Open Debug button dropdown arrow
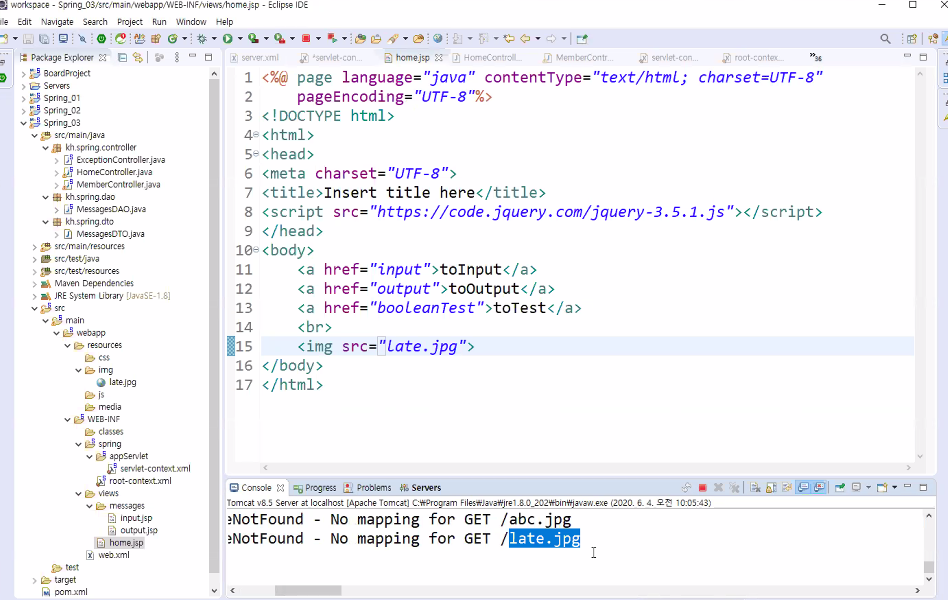948x600 pixels. (x=214, y=39)
